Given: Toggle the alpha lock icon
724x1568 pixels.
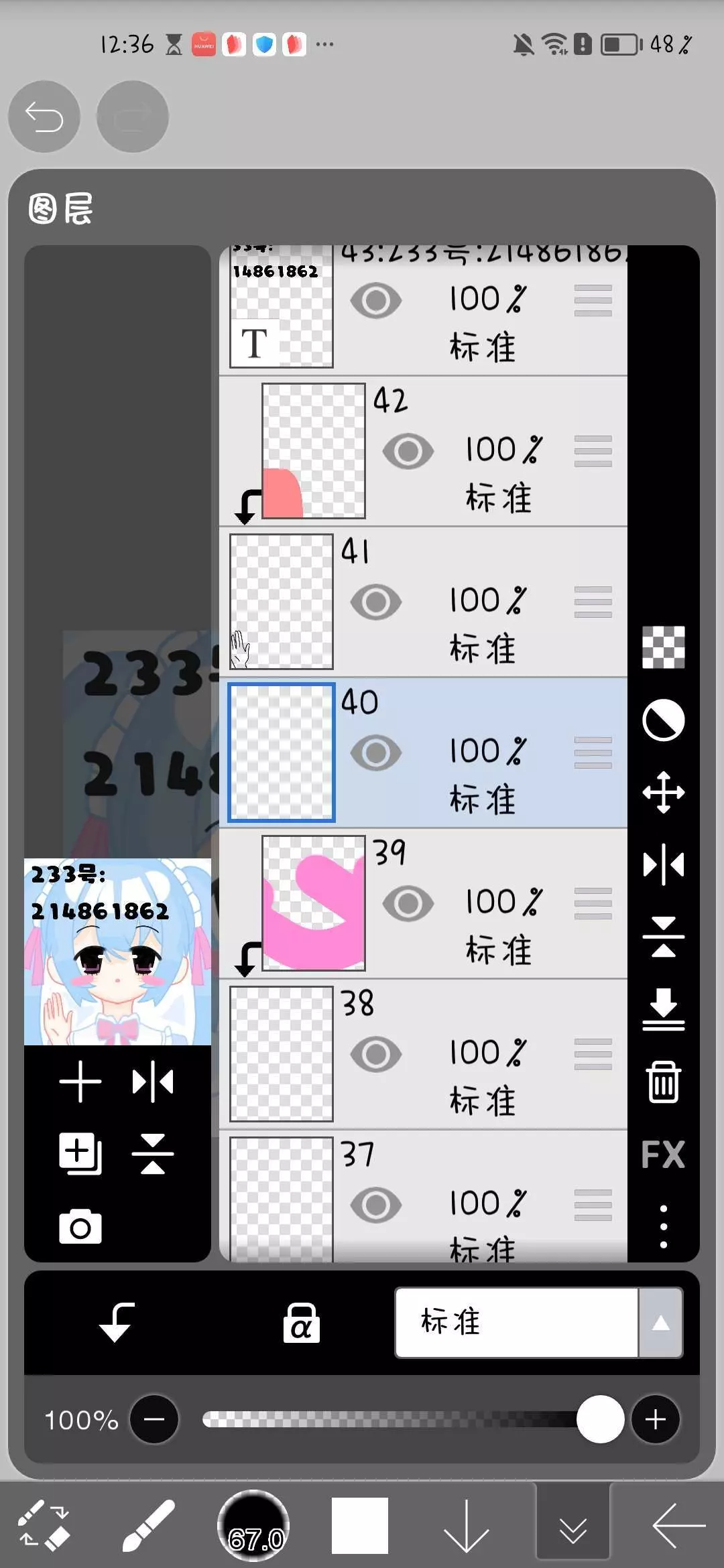Looking at the screenshot, I should click(x=301, y=1323).
